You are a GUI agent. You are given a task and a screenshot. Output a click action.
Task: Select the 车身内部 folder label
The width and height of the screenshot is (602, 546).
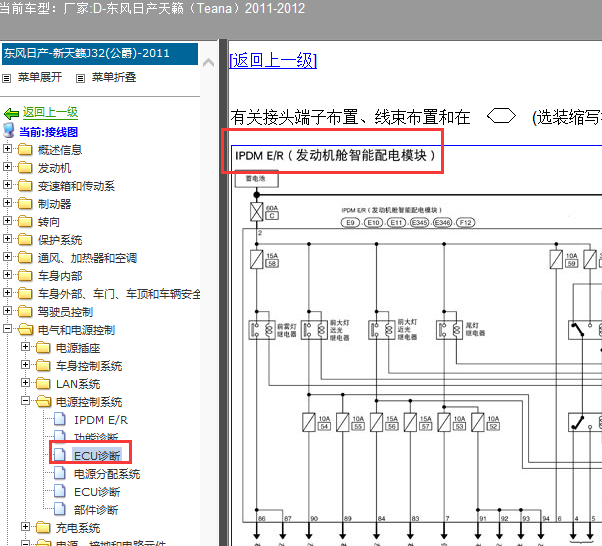[60, 276]
